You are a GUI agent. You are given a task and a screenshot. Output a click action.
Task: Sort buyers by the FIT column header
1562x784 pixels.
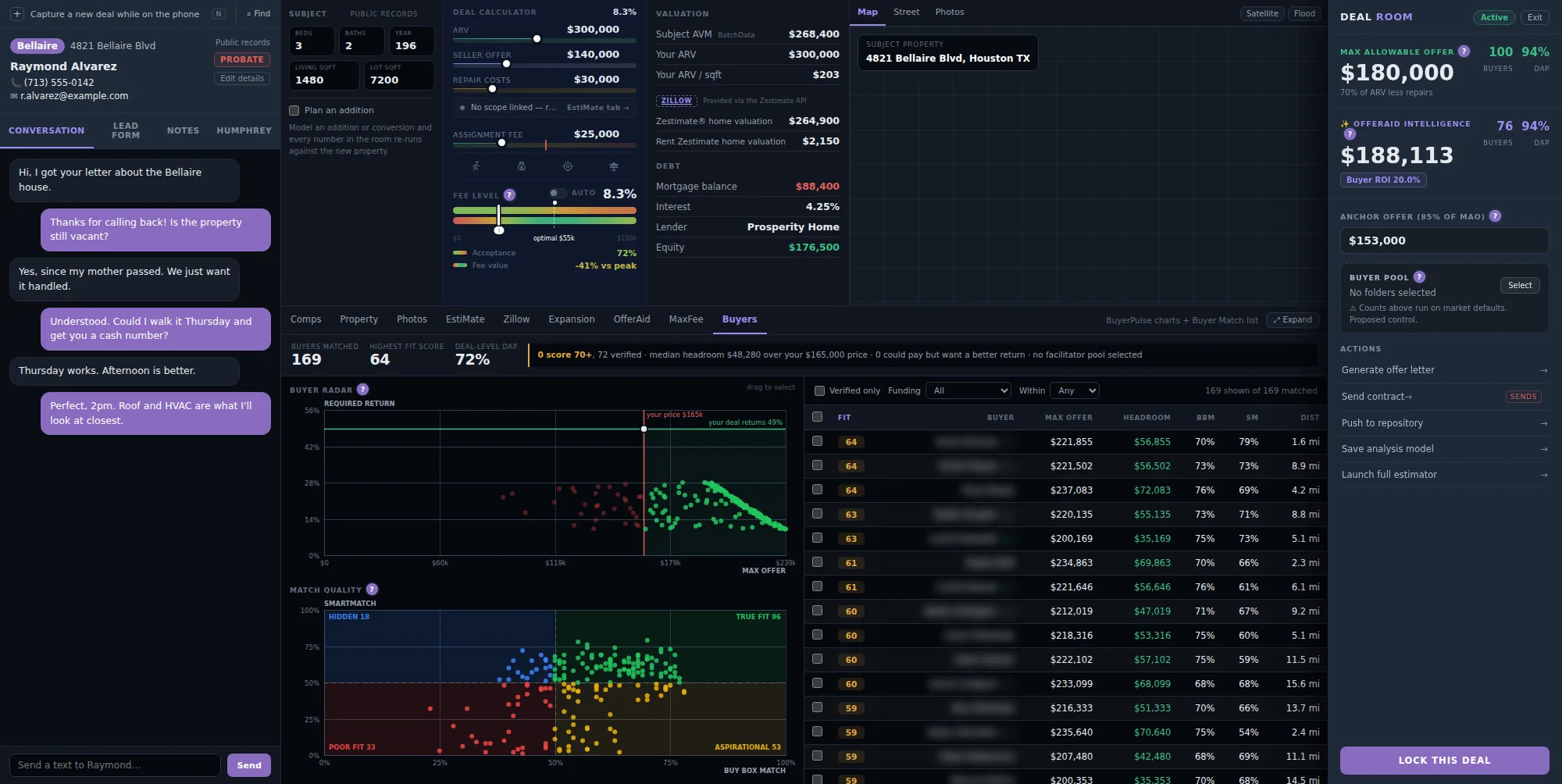844,418
